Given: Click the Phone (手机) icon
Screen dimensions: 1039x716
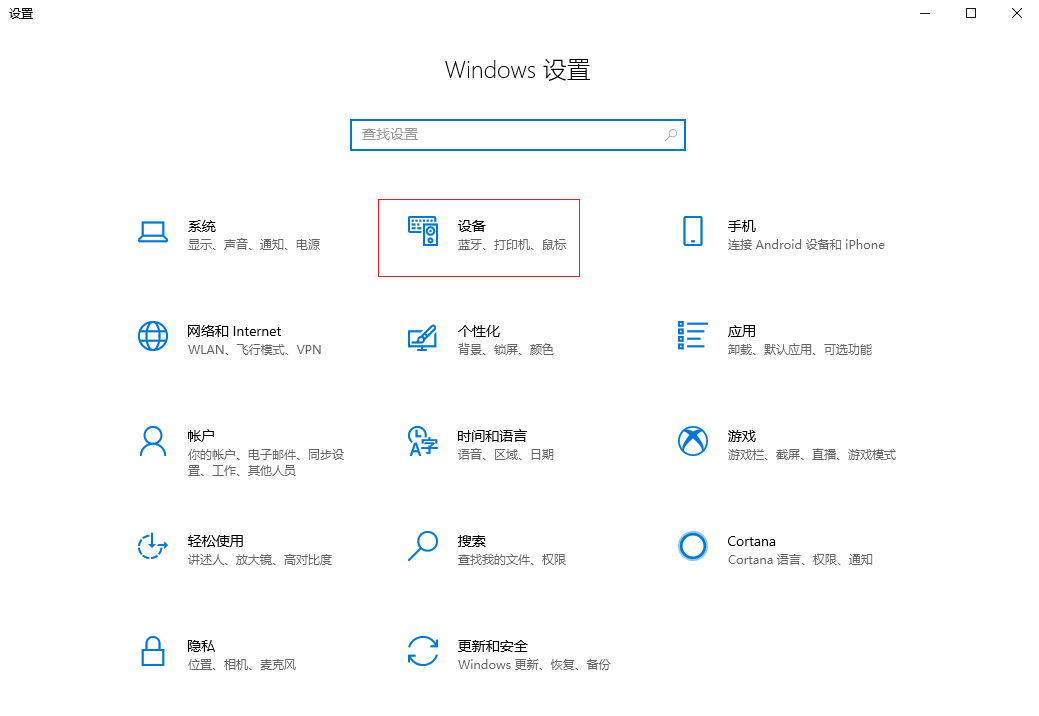Looking at the screenshot, I should [x=692, y=232].
